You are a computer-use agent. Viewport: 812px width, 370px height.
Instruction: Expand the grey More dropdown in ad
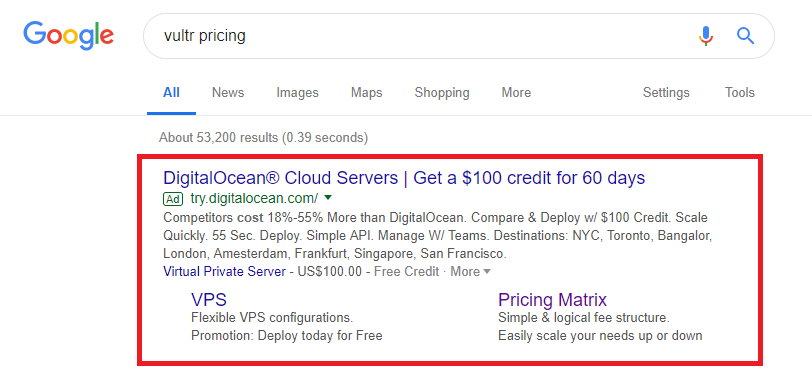point(470,272)
